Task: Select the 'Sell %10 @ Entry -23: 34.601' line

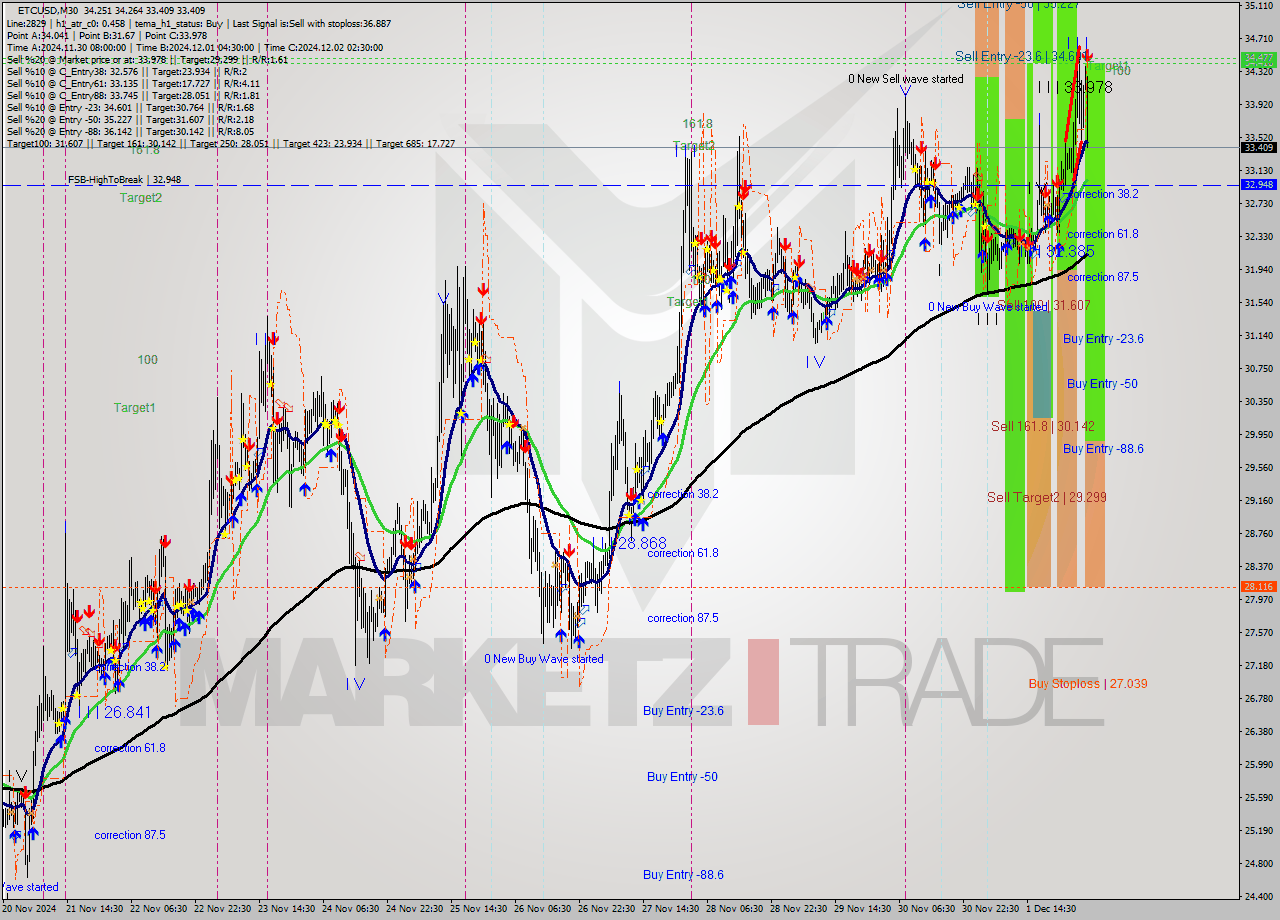Action: pos(130,107)
